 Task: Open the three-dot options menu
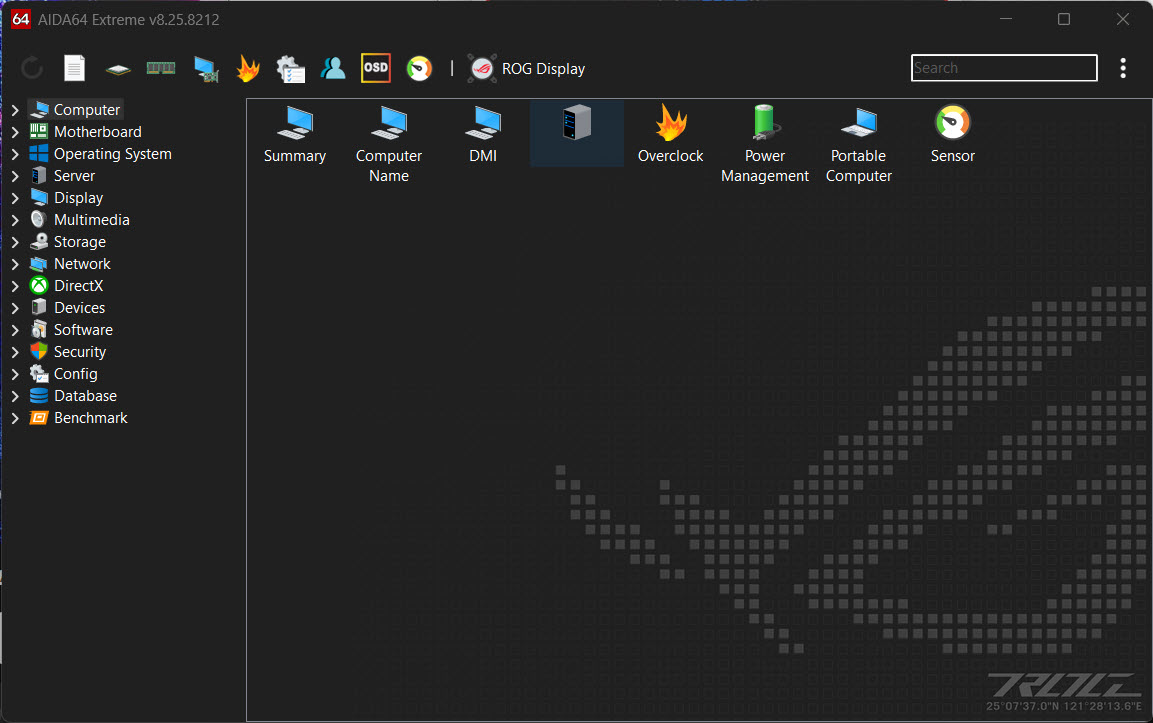[x=1123, y=68]
